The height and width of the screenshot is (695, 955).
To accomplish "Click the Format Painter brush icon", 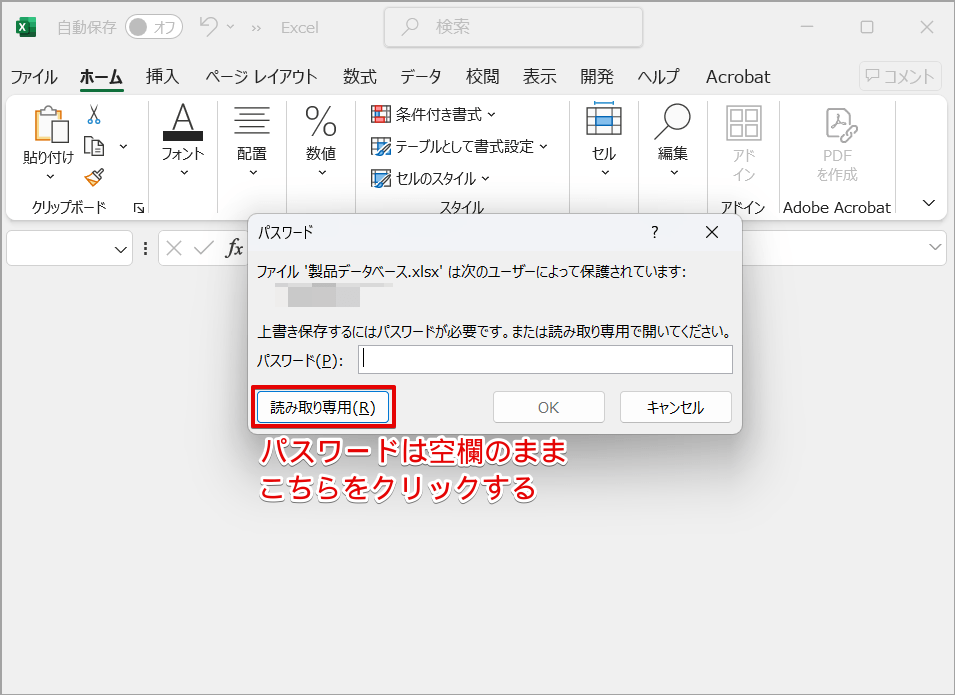I will [94, 177].
